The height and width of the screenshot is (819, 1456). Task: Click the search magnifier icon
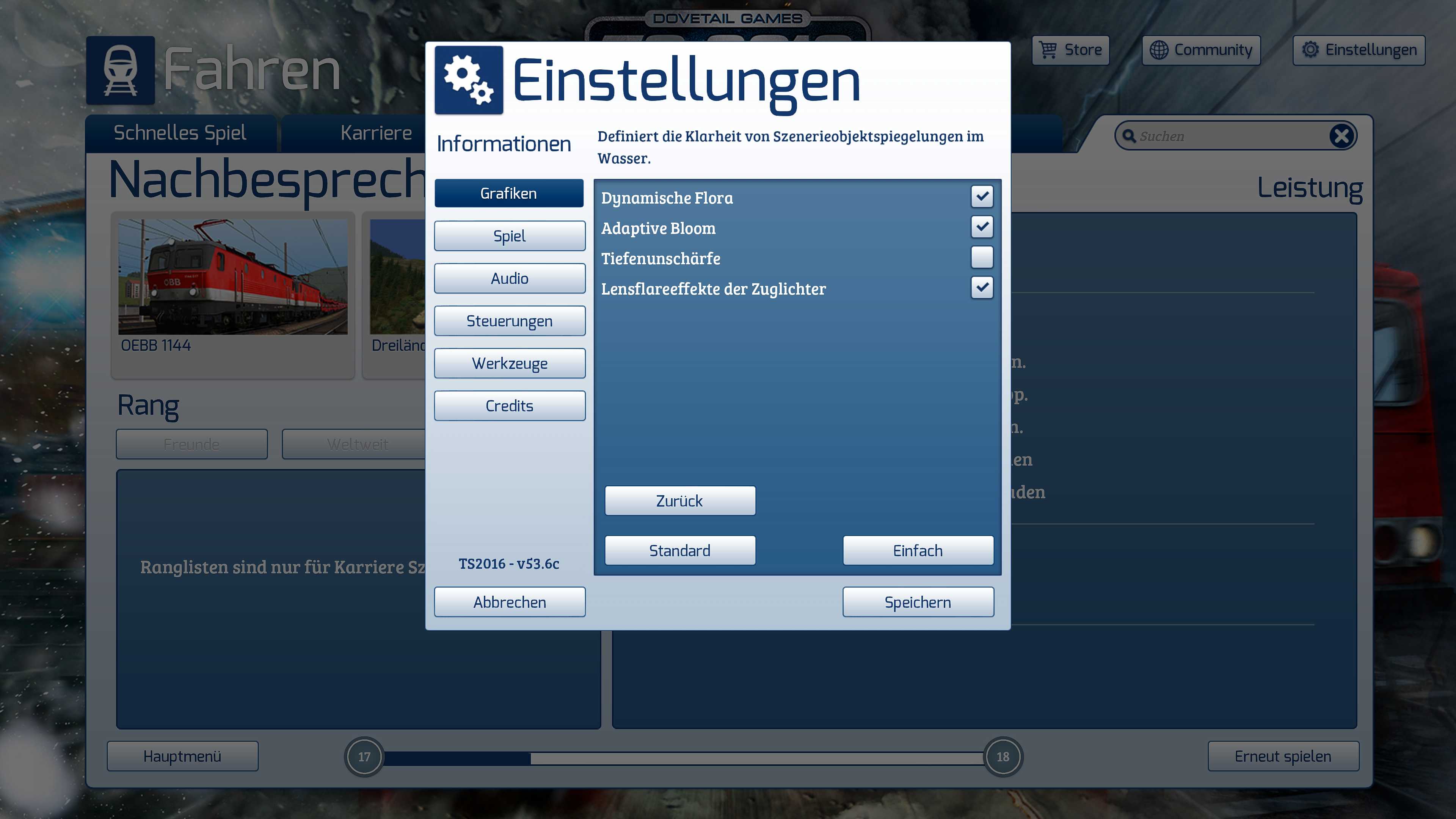coord(1129,136)
